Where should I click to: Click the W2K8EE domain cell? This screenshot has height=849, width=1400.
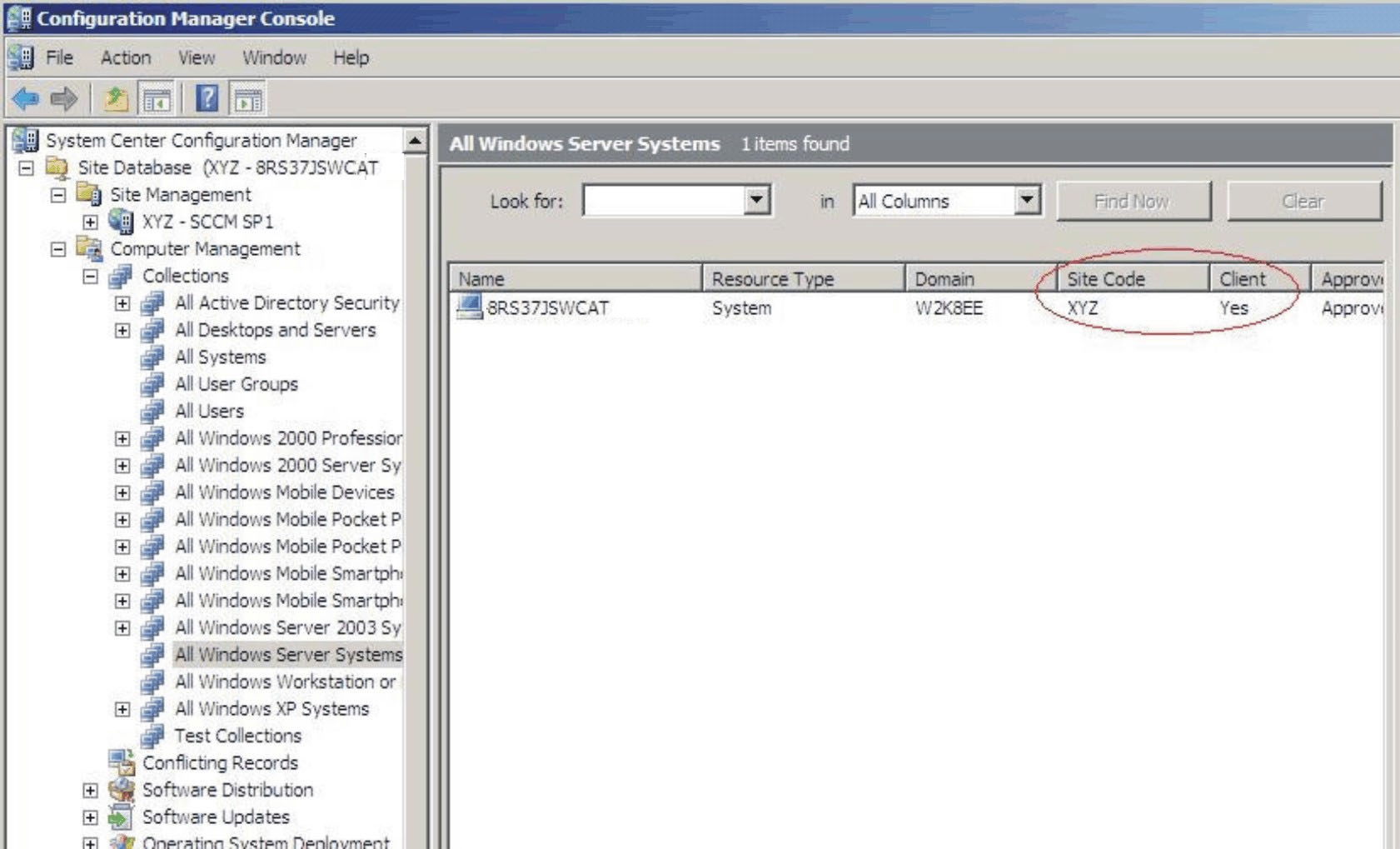(x=949, y=308)
